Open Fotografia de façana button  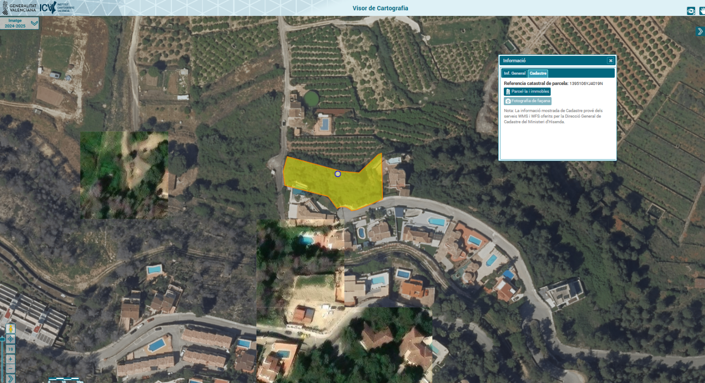(x=527, y=101)
